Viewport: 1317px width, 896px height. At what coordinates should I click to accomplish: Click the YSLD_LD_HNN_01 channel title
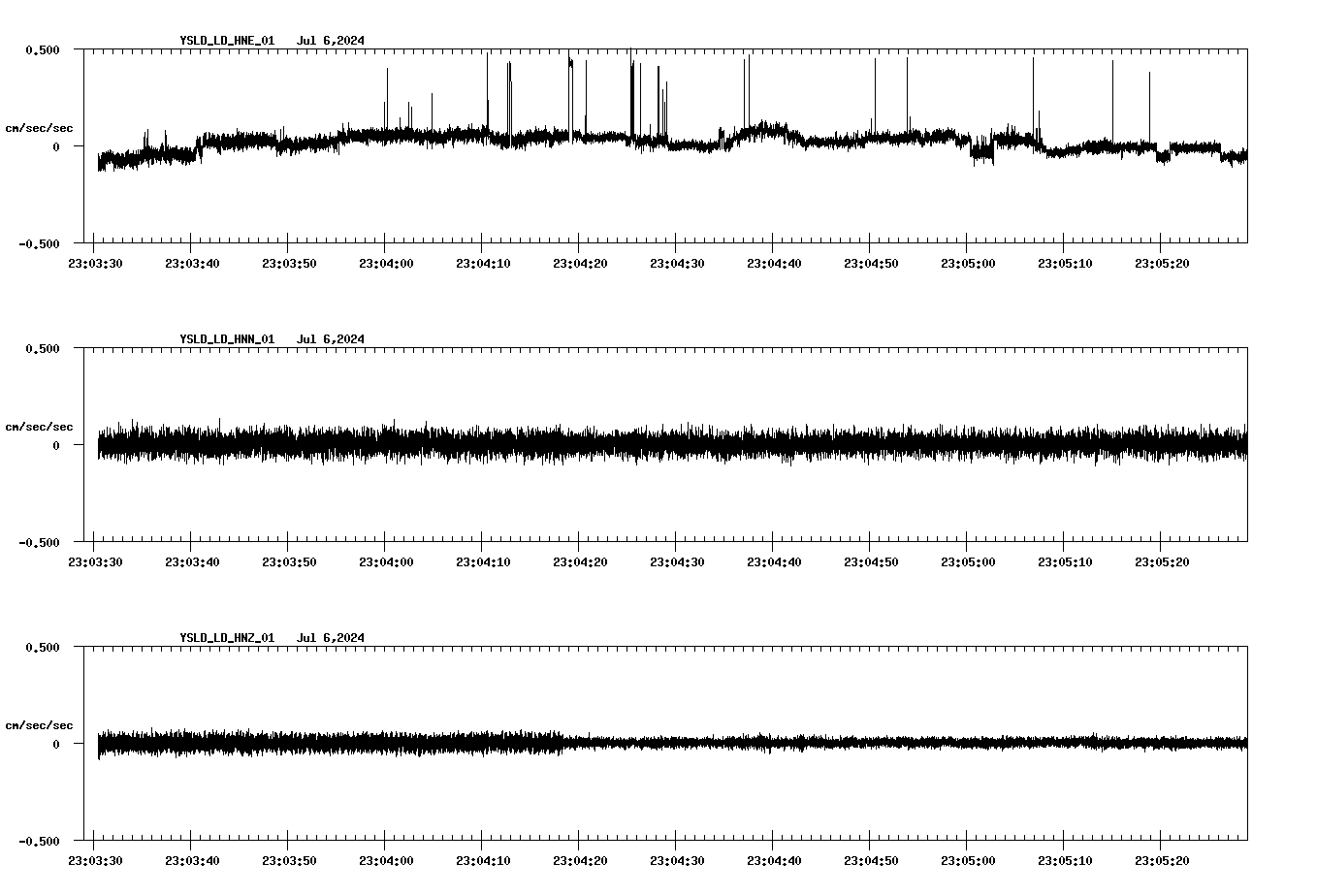(x=225, y=339)
